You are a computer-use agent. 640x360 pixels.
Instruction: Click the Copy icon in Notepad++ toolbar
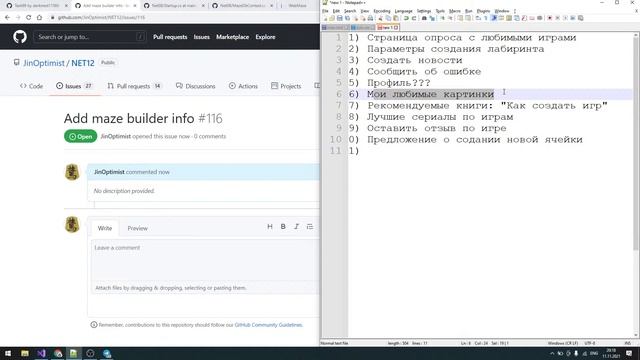388,18
